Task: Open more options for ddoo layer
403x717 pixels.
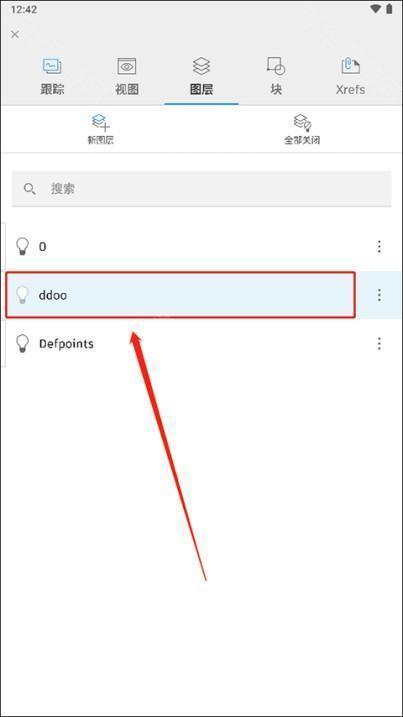Action: coord(379,295)
